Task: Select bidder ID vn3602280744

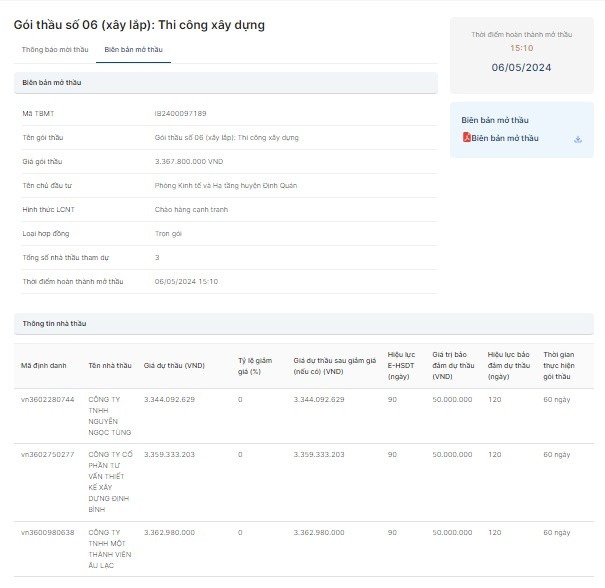Action: point(47,399)
